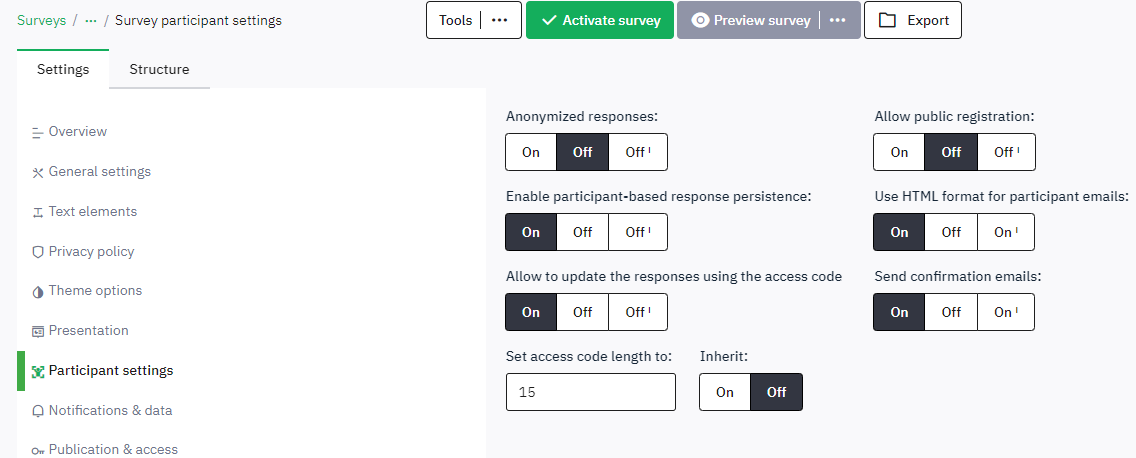Click the General settings tools icon
This screenshot has width=1136, height=458.
[x=38, y=172]
